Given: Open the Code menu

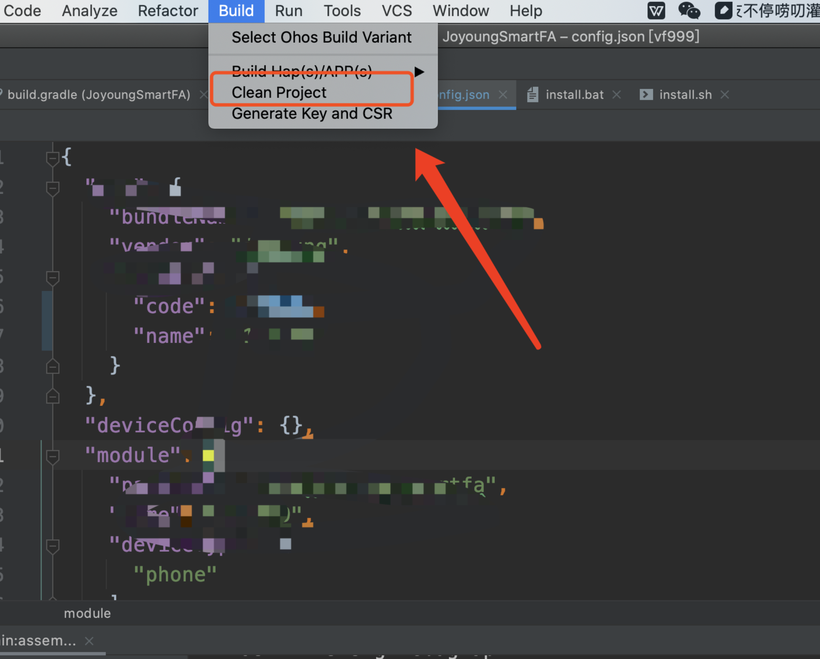Looking at the screenshot, I should (21, 10).
